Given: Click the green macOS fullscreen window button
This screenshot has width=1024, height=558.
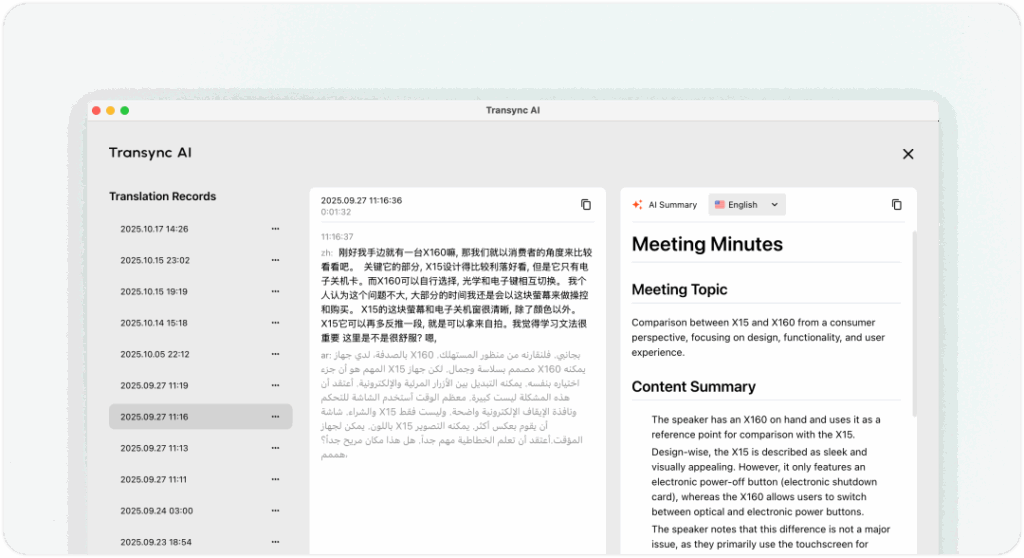Looking at the screenshot, I should pos(125,110).
